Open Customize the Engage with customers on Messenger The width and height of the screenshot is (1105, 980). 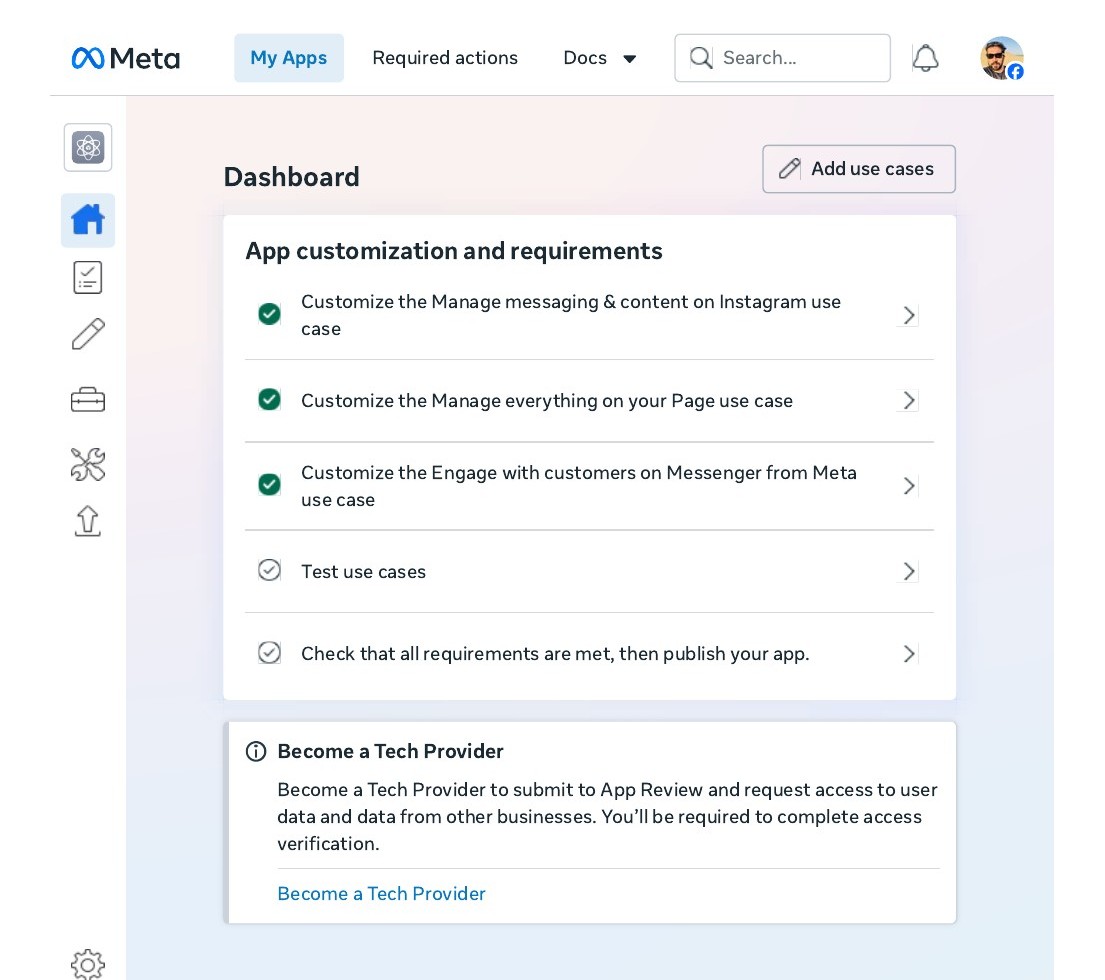[x=589, y=486]
